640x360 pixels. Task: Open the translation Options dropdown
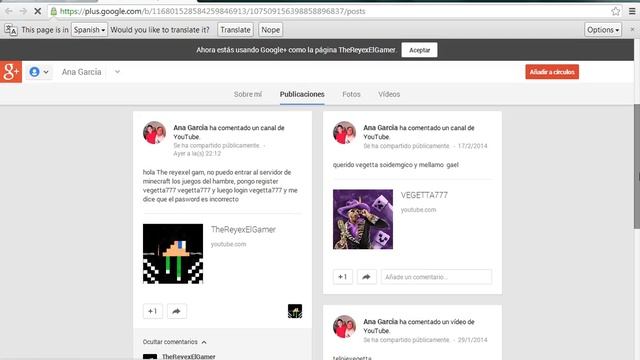[x=603, y=30]
